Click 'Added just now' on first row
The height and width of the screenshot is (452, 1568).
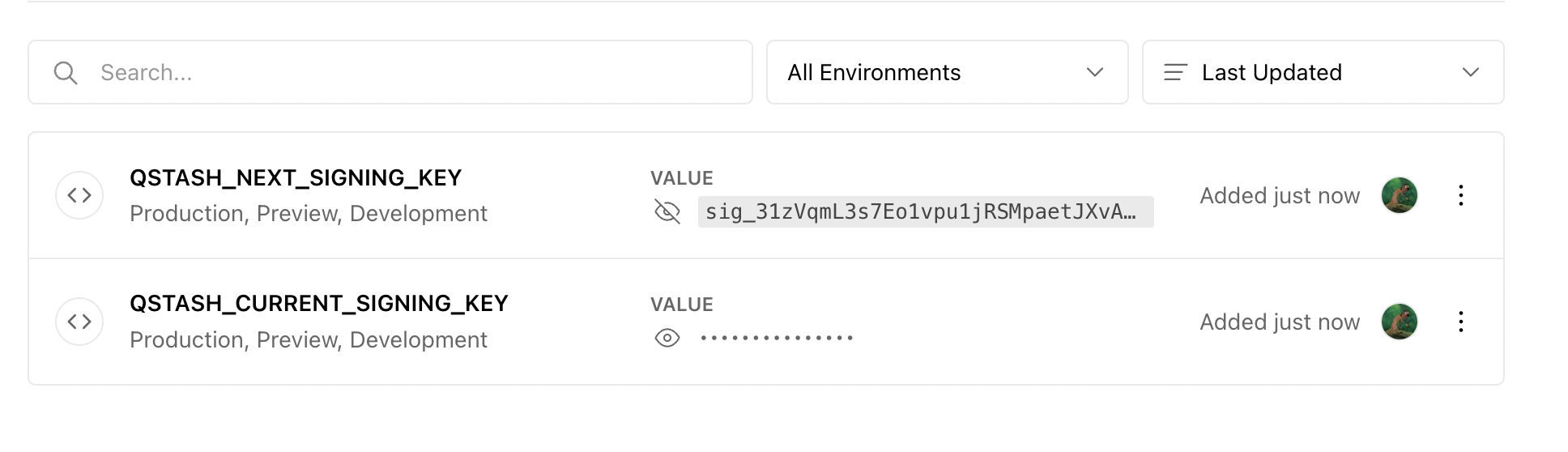pos(1280,196)
